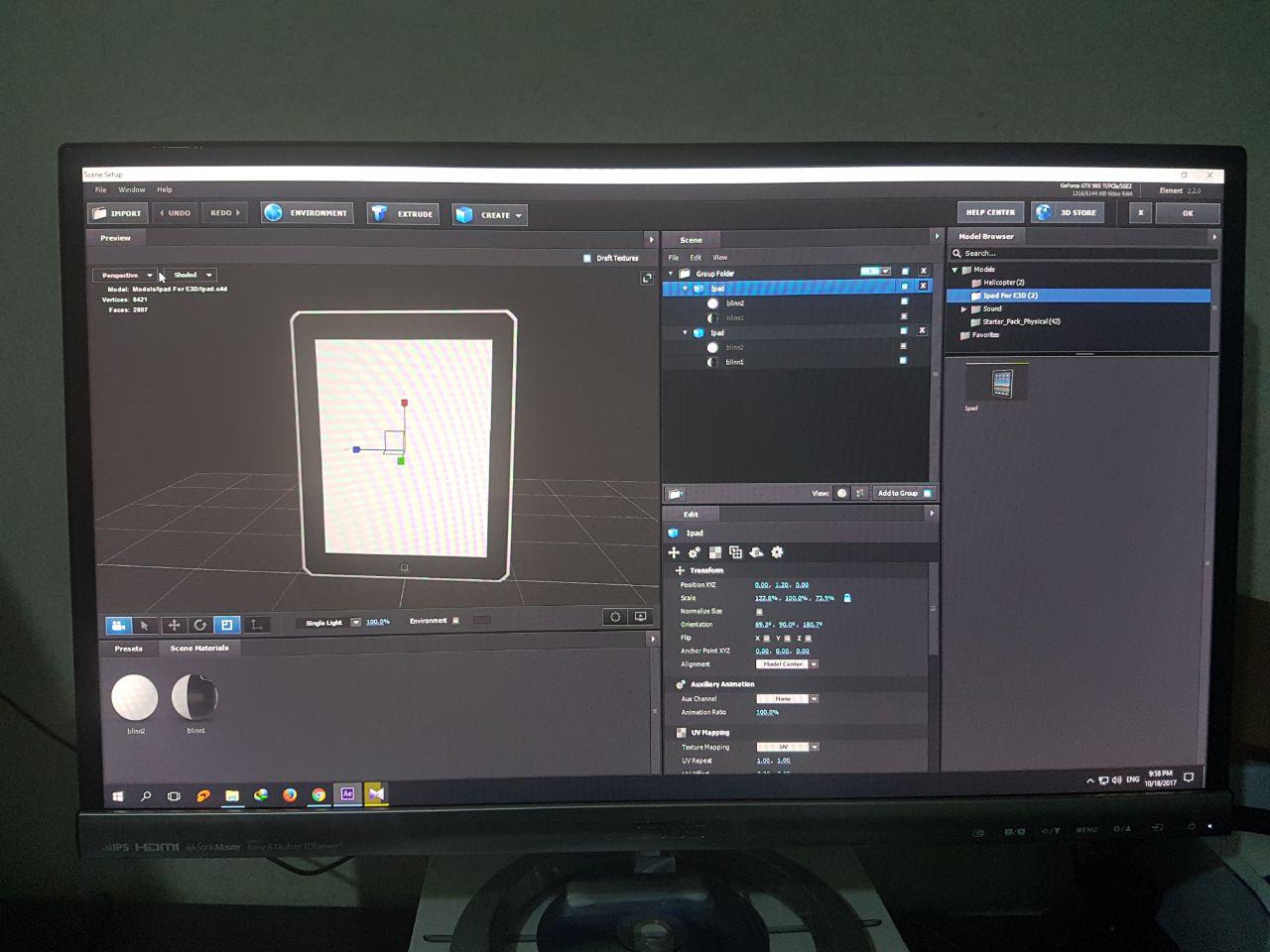
Task: Click the frame-selection target icon in Preview
Action: (615, 617)
